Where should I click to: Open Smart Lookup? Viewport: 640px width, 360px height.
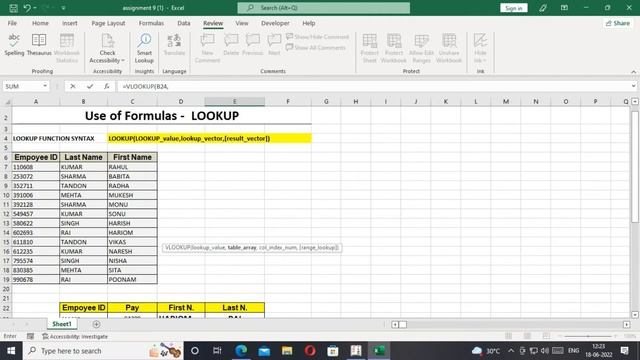(144, 48)
